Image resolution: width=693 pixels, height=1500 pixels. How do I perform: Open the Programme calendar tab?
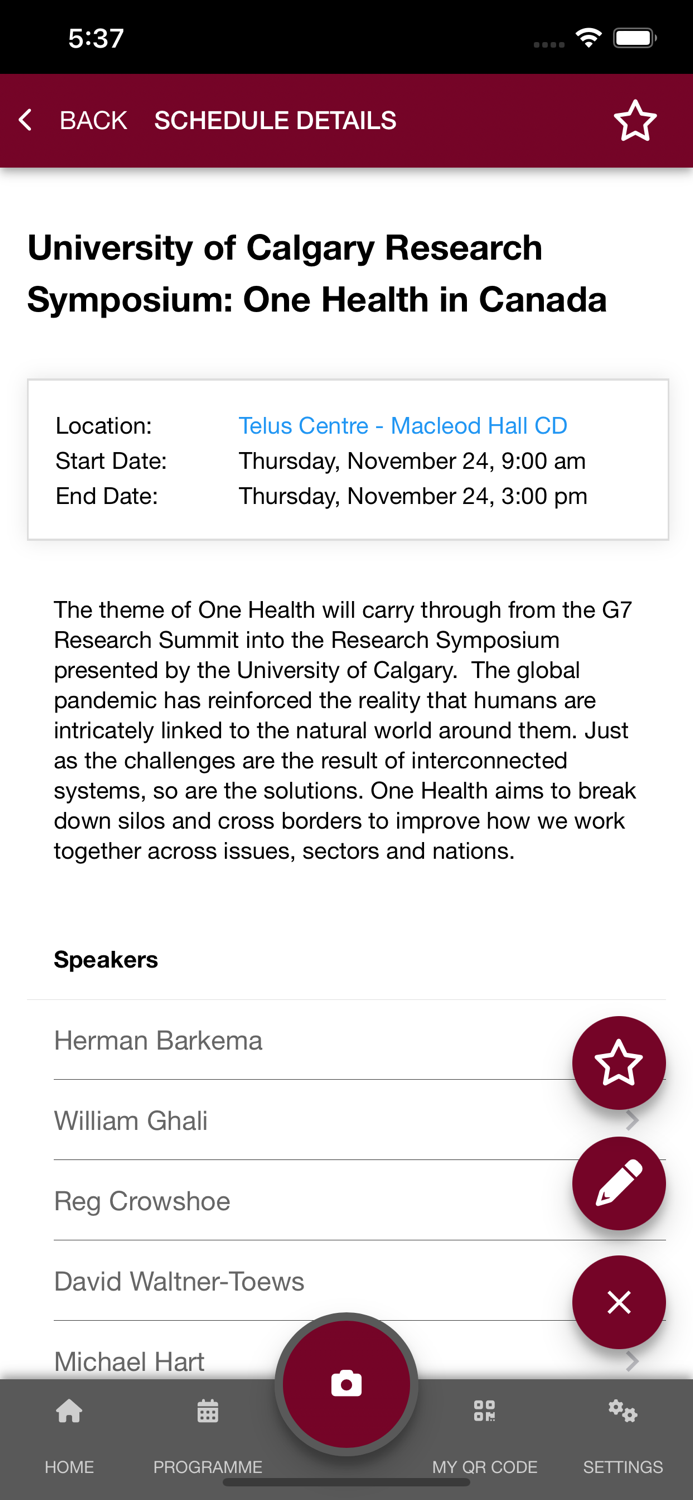208,1431
